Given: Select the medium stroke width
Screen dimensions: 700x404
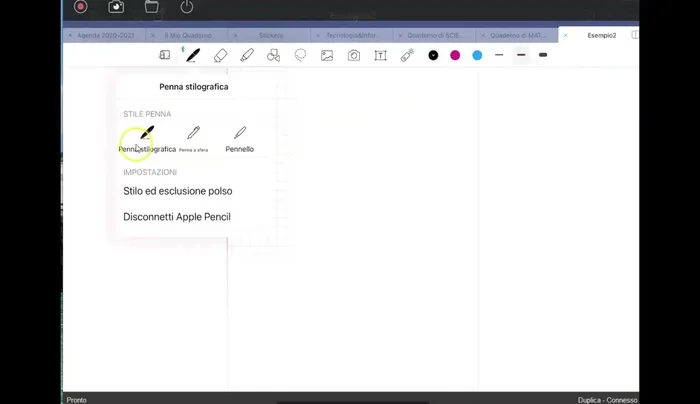Looking at the screenshot, I should click(x=521, y=55).
